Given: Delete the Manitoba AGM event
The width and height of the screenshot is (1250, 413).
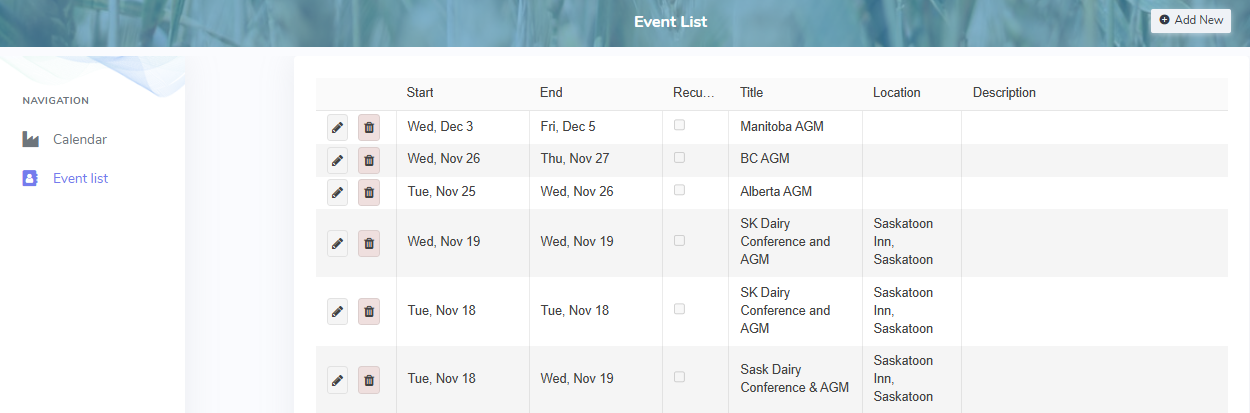Looking at the screenshot, I should (369, 127).
